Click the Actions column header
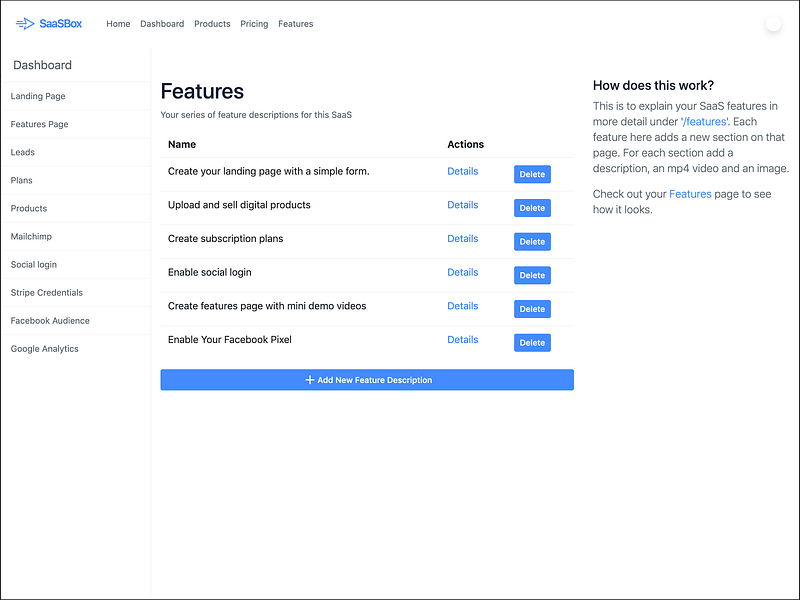Screen dimensions: 800x600 [465, 144]
